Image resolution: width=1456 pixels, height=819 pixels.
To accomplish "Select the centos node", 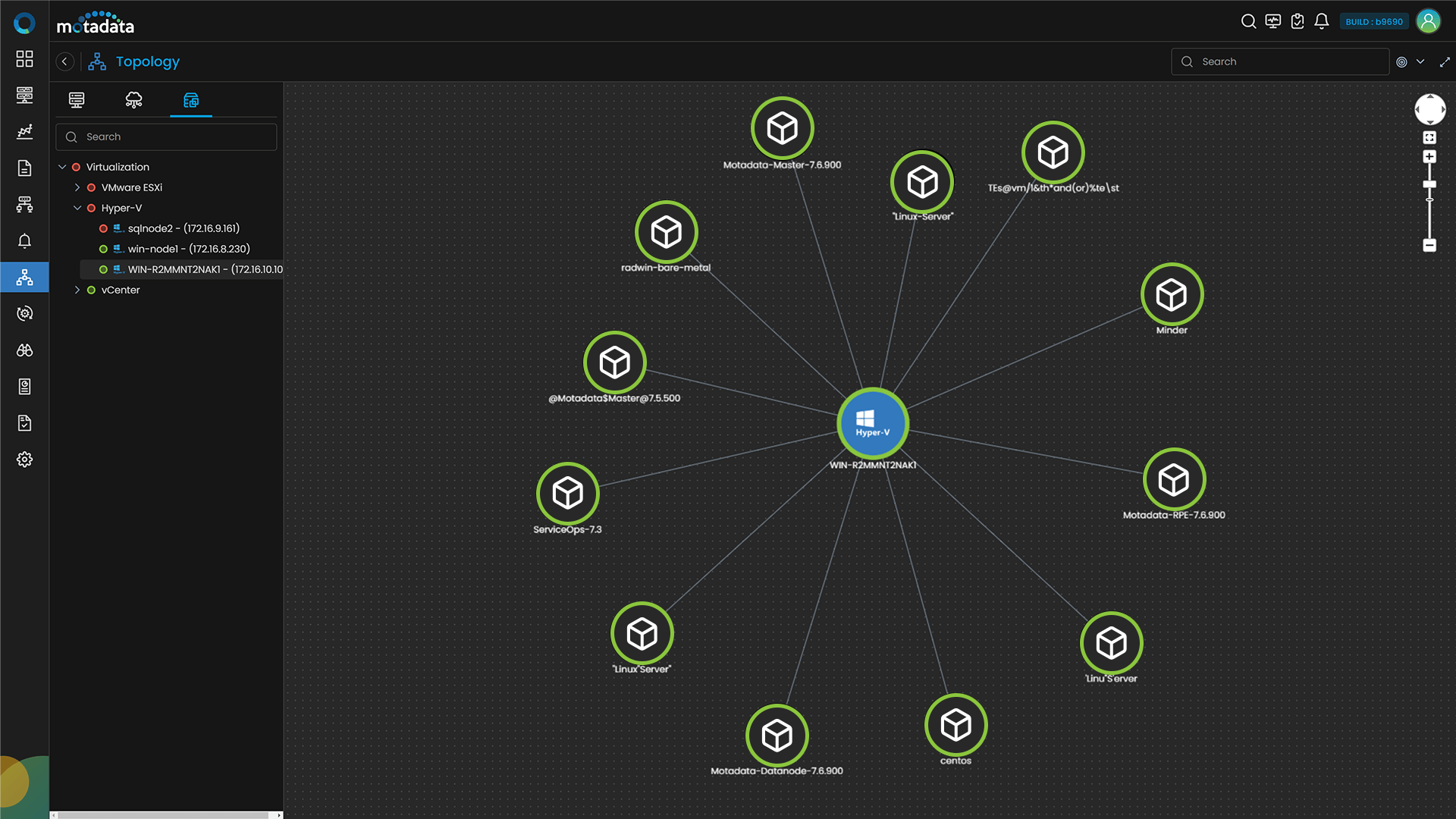I will [x=956, y=725].
